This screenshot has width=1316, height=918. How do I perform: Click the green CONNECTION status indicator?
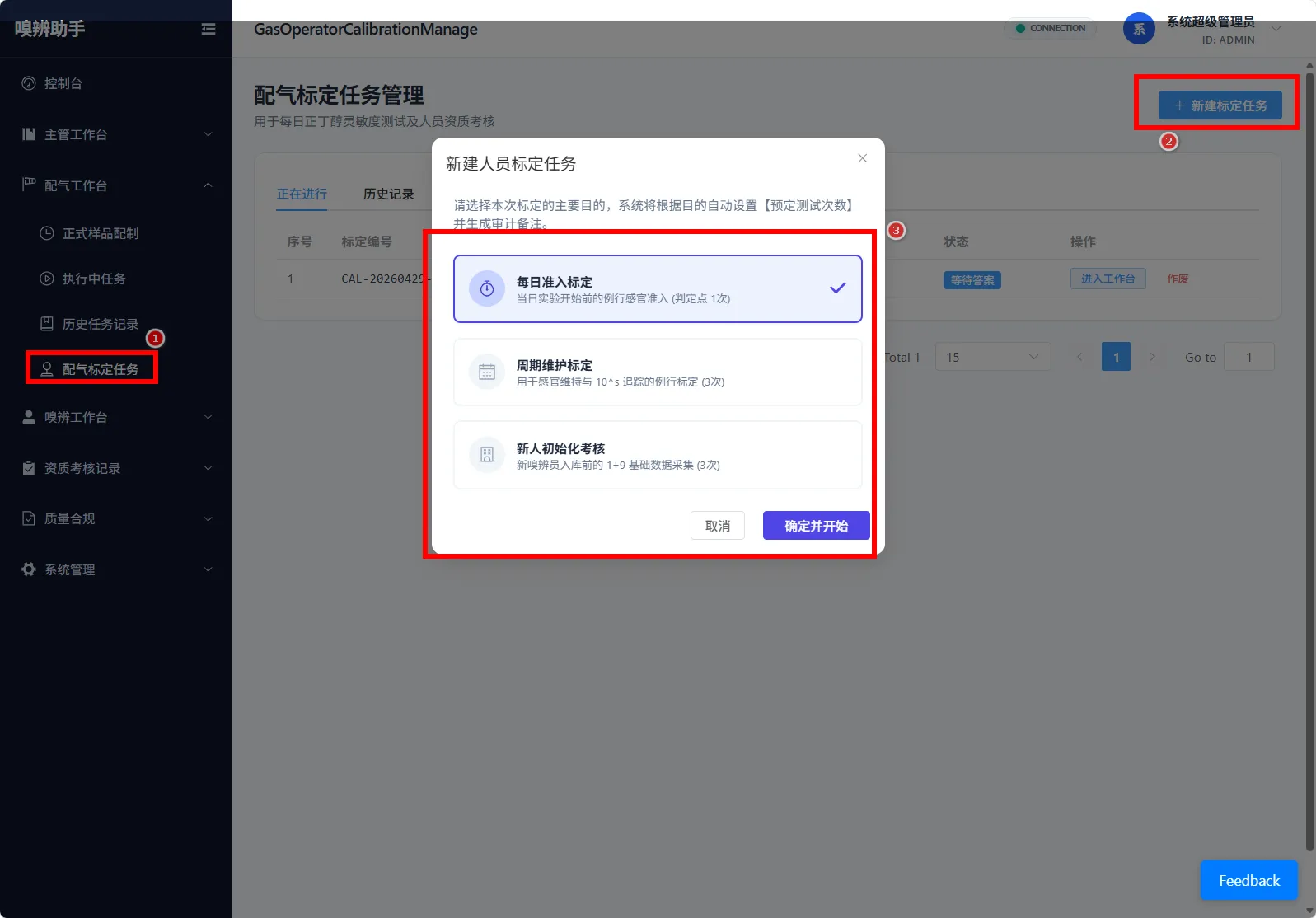1051,28
